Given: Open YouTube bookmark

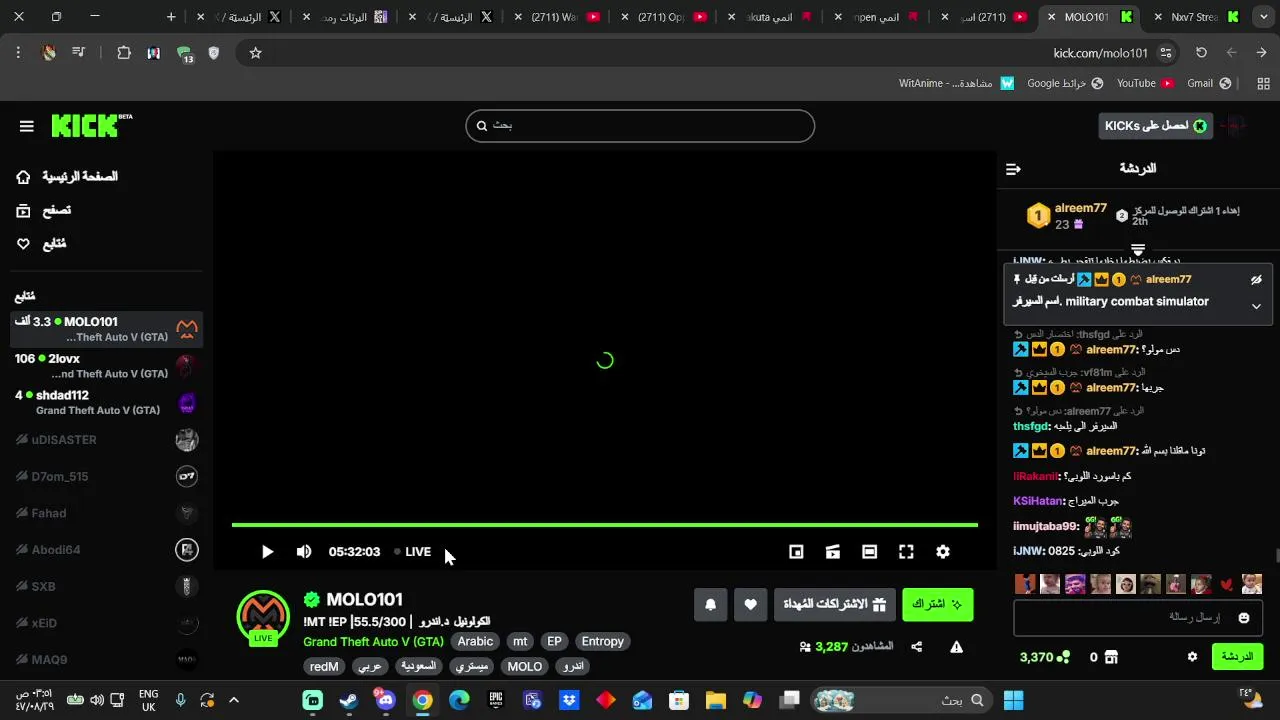Looking at the screenshot, I should (x=1146, y=84).
